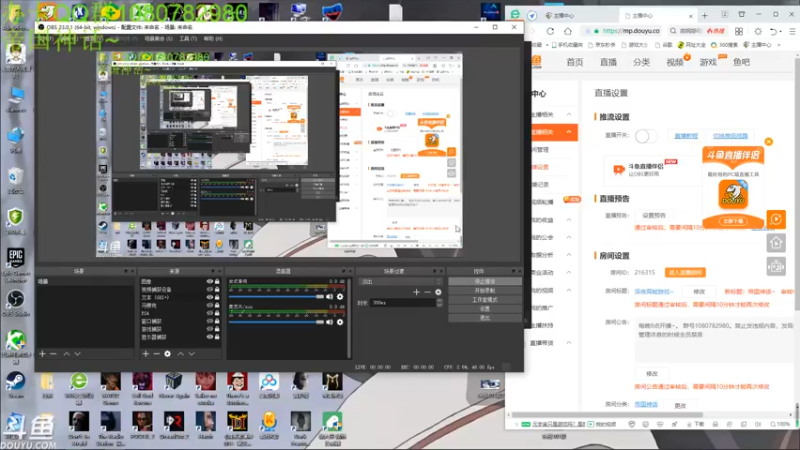Open scene transition properties gear
Image resolution: width=800 pixels, height=450 pixels.
[x=438, y=292]
